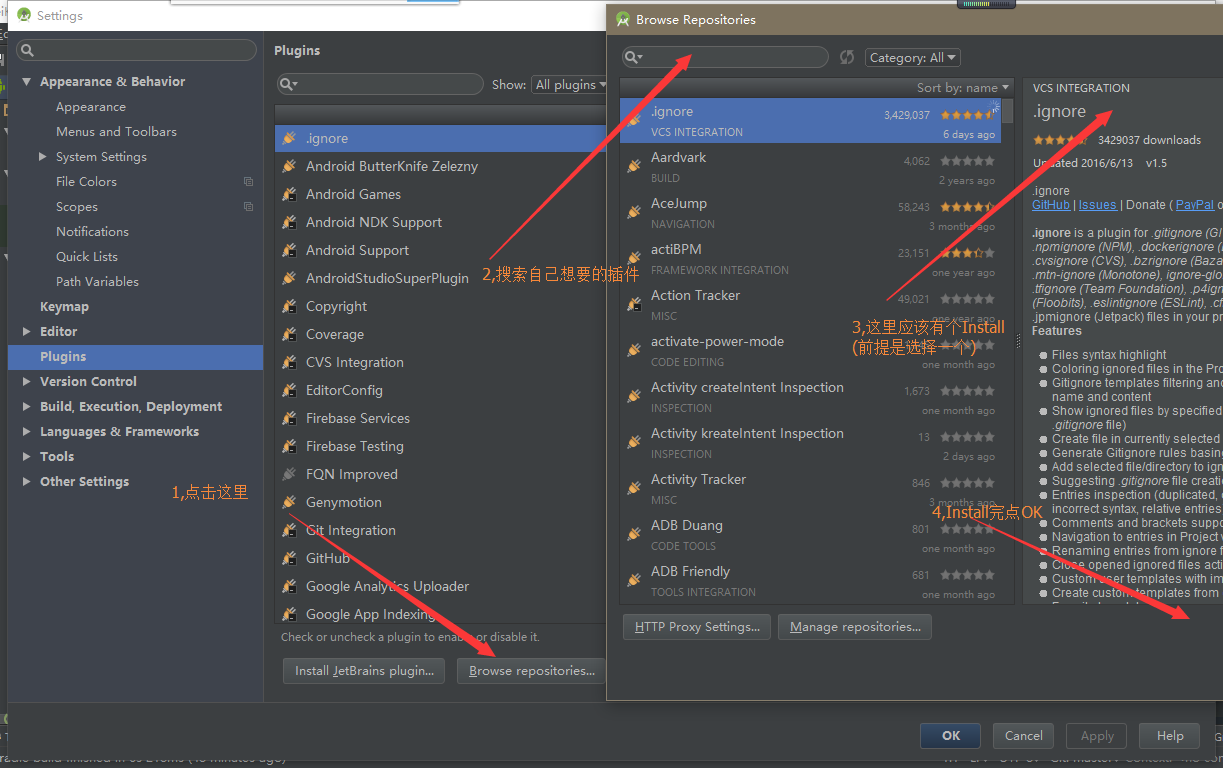Click the plugin icon beside Android Games
Image resolution: width=1223 pixels, height=768 pixels.
(x=289, y=194)
